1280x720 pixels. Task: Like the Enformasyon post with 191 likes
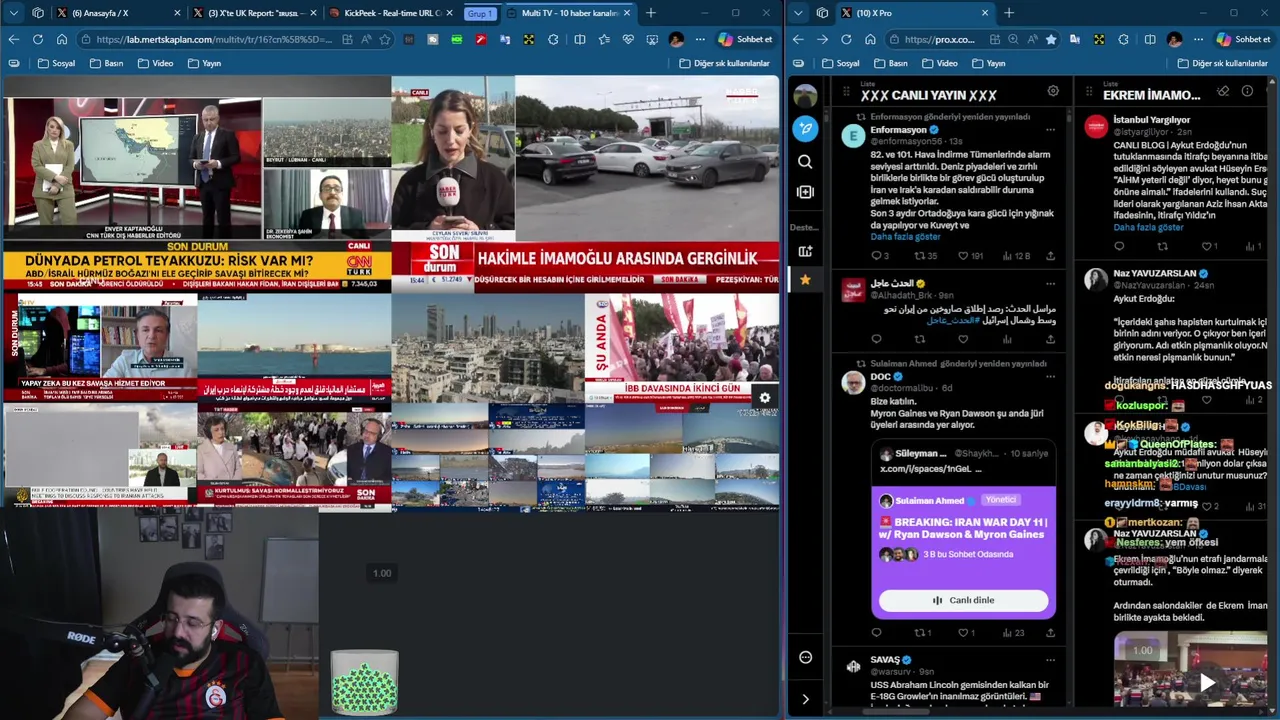tap(963, 256)
